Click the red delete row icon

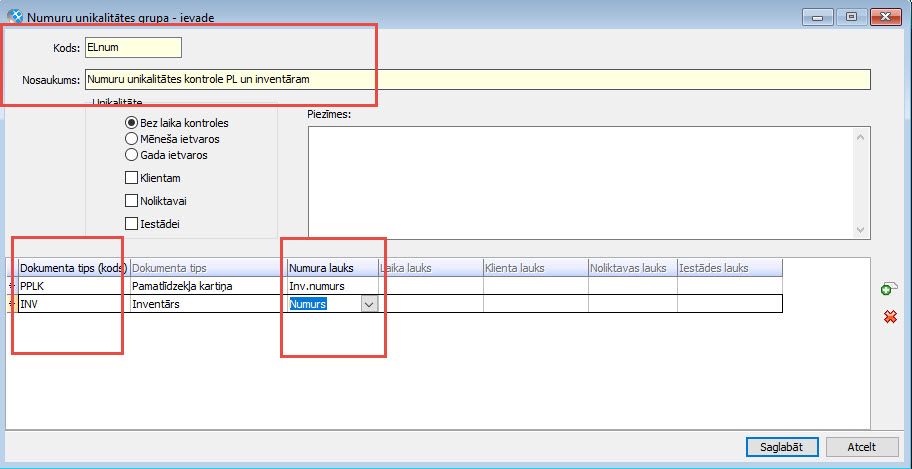890,317
